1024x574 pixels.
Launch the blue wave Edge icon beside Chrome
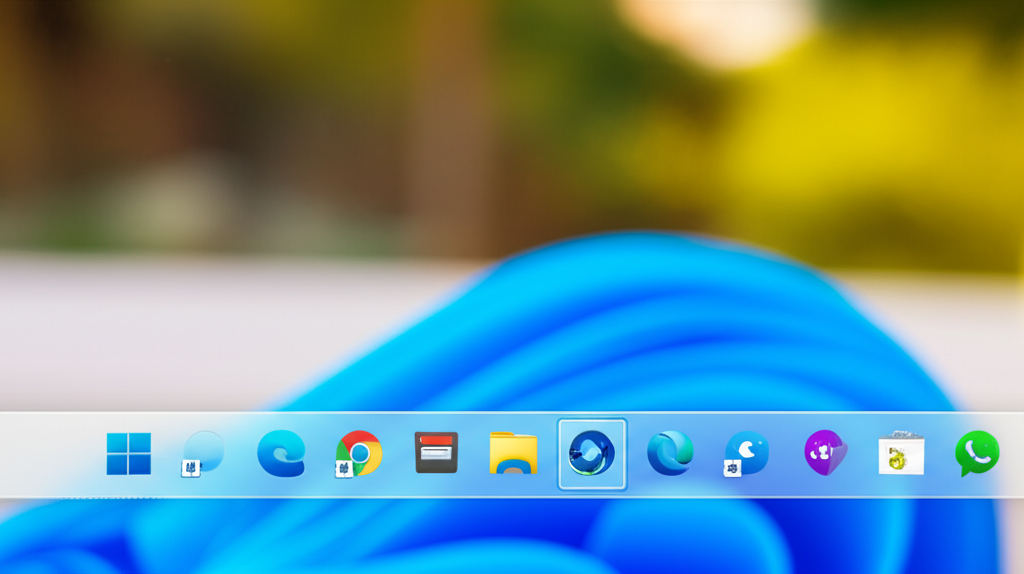tap(281, 453)
